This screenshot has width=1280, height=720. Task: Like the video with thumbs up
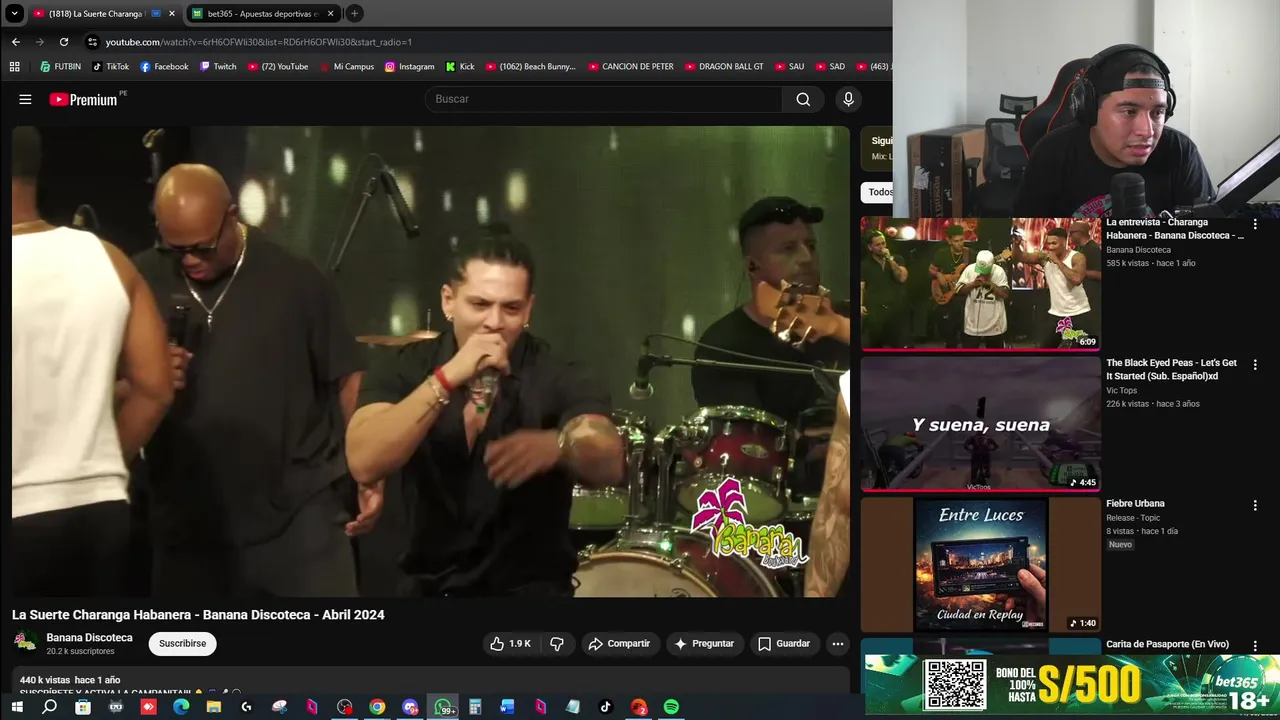[510, 644]
